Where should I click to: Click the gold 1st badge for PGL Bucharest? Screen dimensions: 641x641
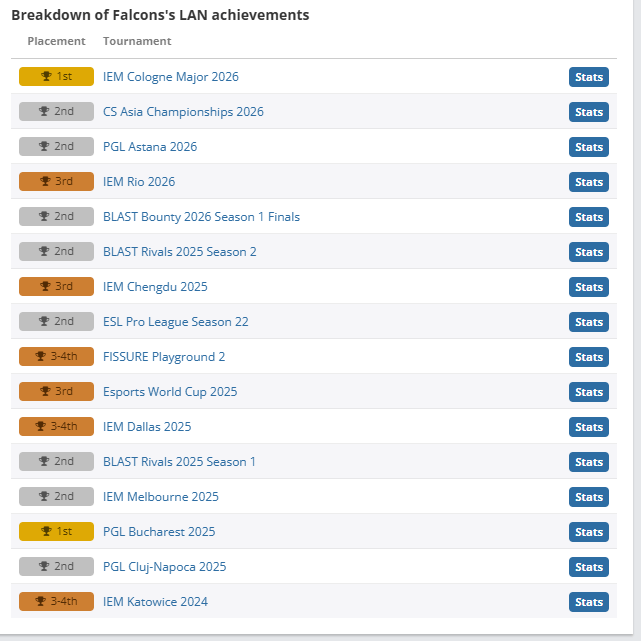56,531
